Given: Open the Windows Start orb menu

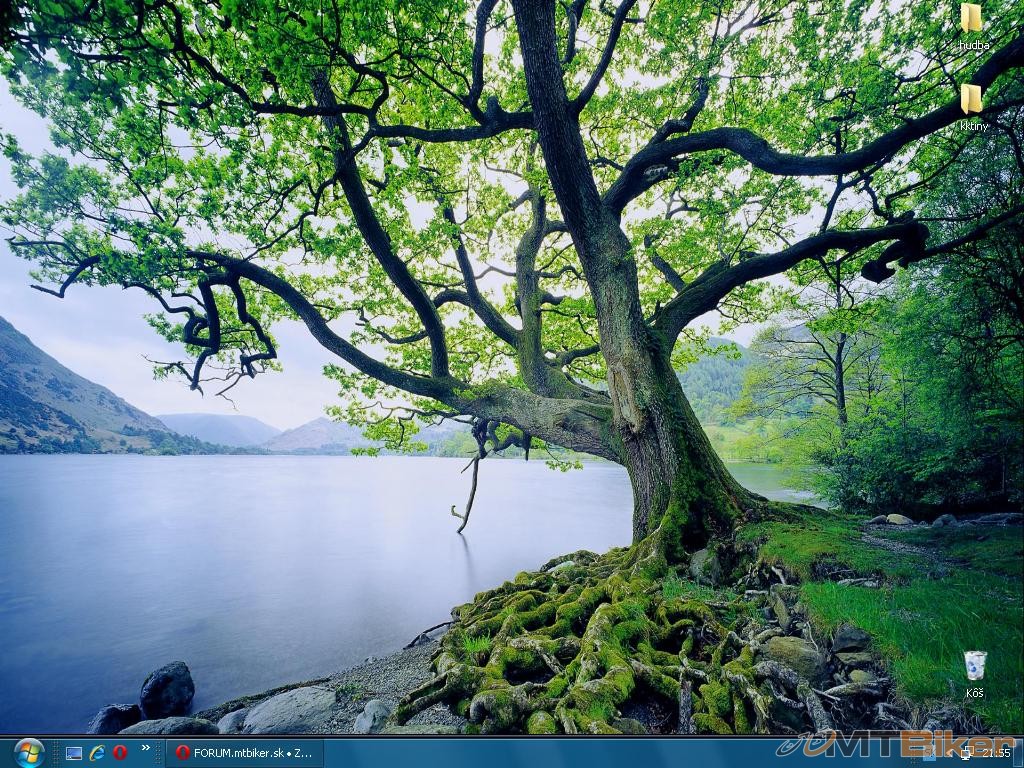Looking at the screenshot, I should pyautogui.click(x=29, y=752).
